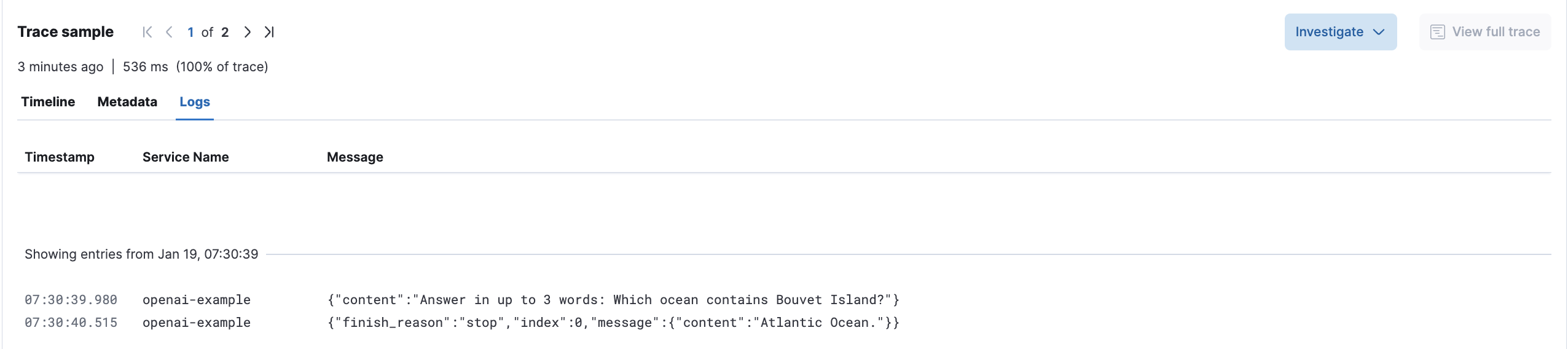This screenshot has width=1568, height=349.
Task: Click the Atlantic Ocean response log message
Action: (613, 323)
